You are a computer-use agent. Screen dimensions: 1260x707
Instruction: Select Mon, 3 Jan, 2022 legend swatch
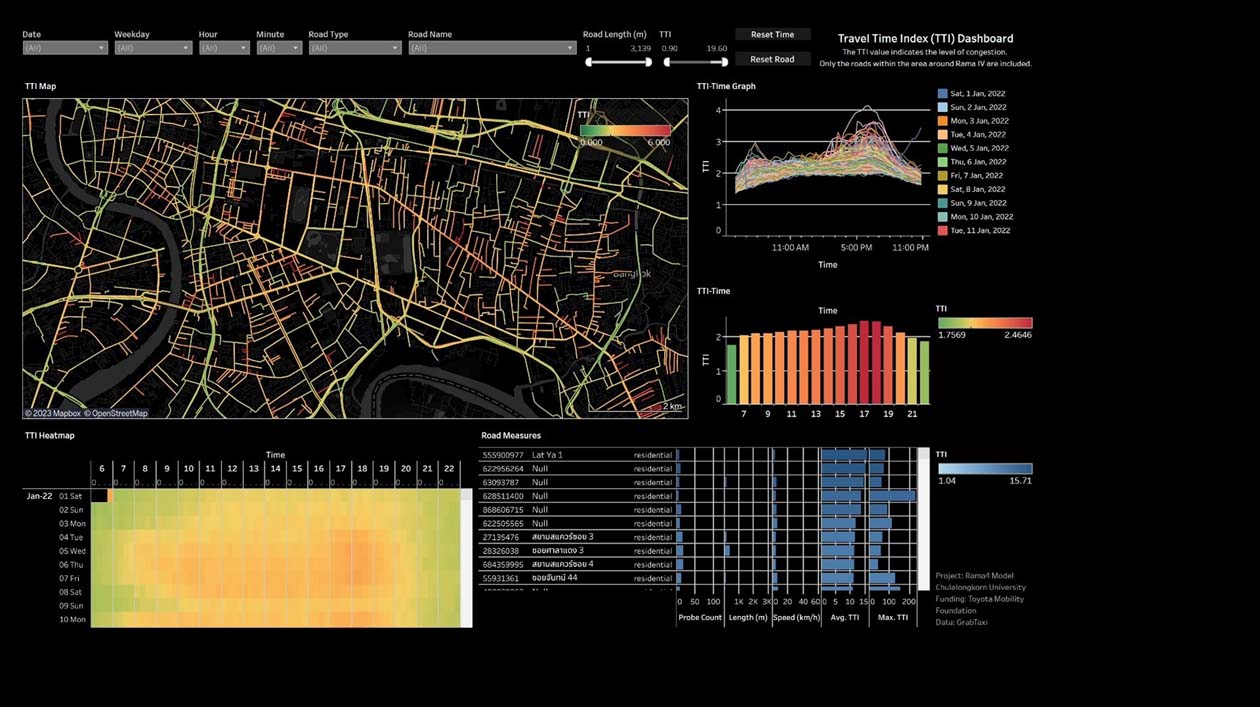coord(943,121)
